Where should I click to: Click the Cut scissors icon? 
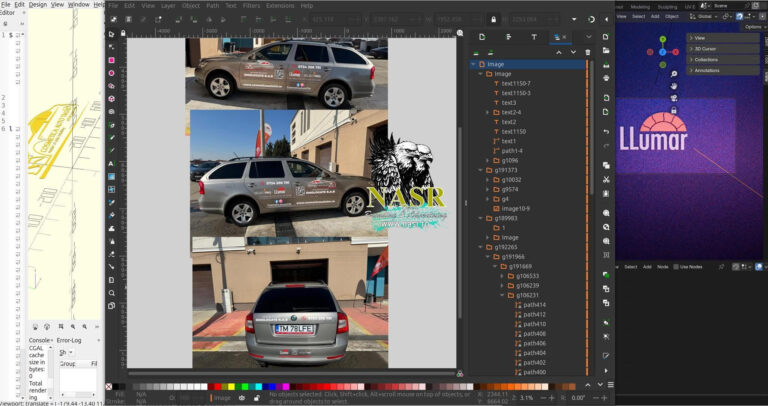tap(606, 179)
